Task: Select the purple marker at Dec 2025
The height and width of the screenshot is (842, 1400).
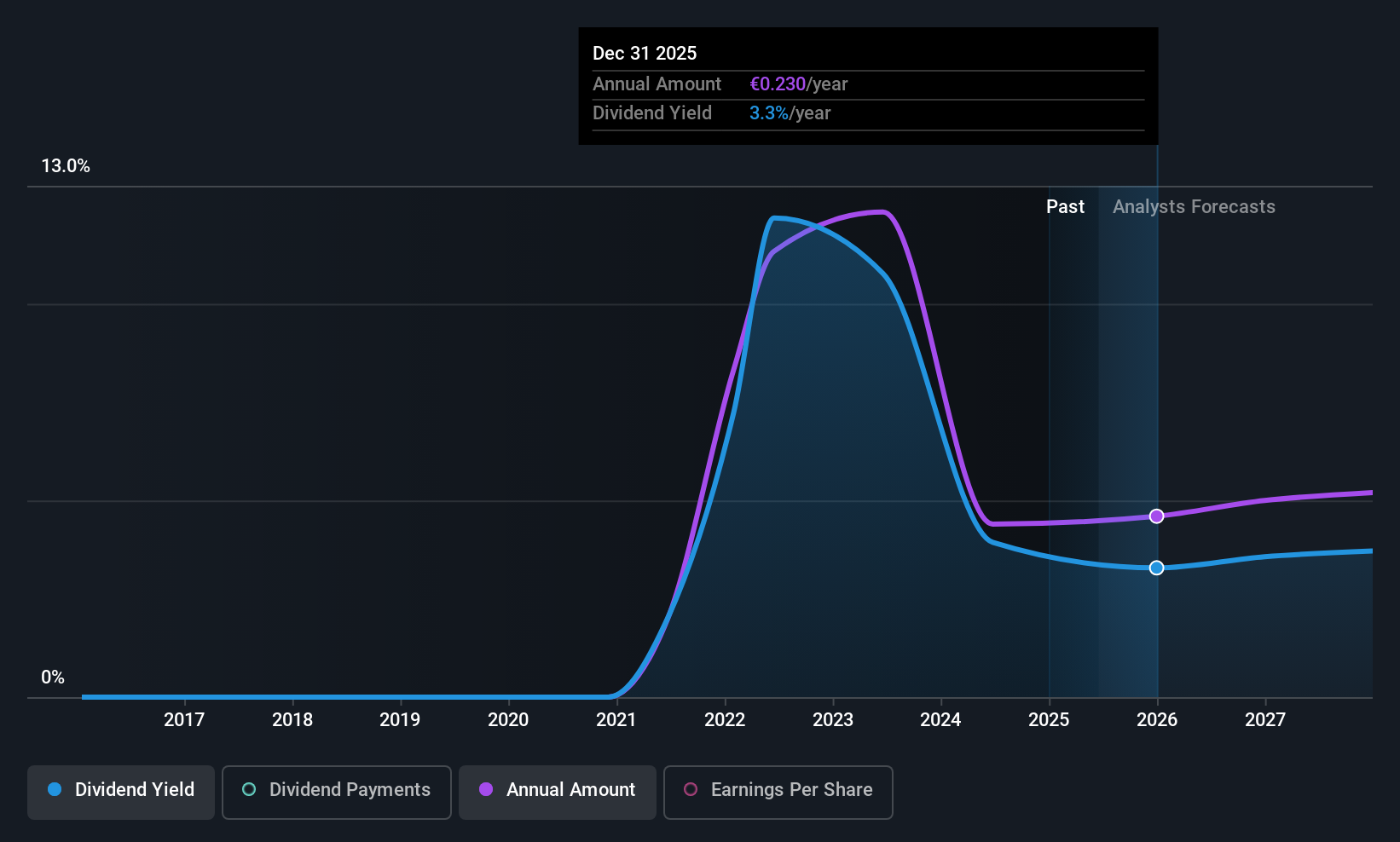Action: (1156, 516)
